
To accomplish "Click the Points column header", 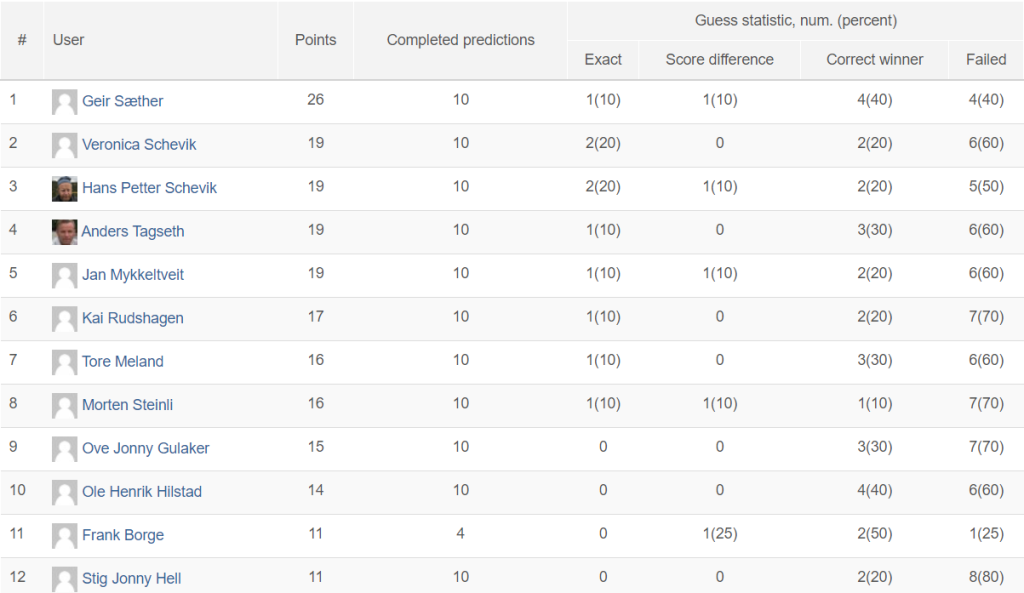I will pos(315,40).
